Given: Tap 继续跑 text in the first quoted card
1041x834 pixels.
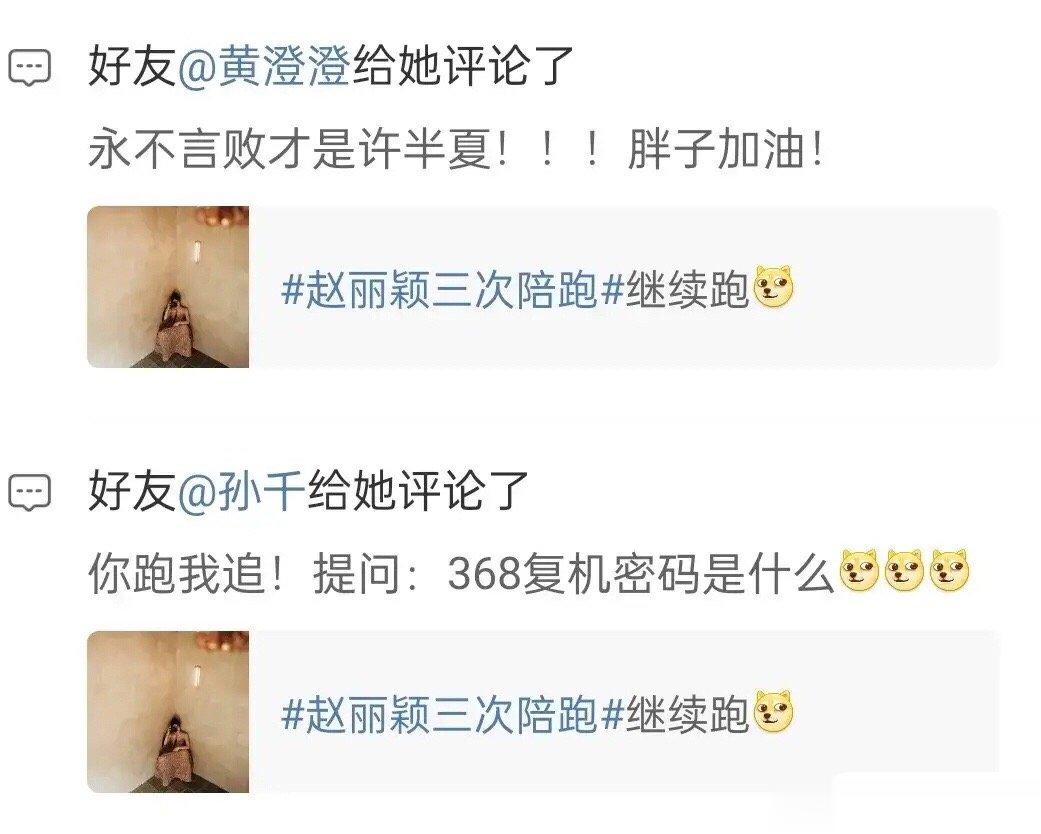Looking at the screenshot, I should pyautogui.click(x=687, y=290).
